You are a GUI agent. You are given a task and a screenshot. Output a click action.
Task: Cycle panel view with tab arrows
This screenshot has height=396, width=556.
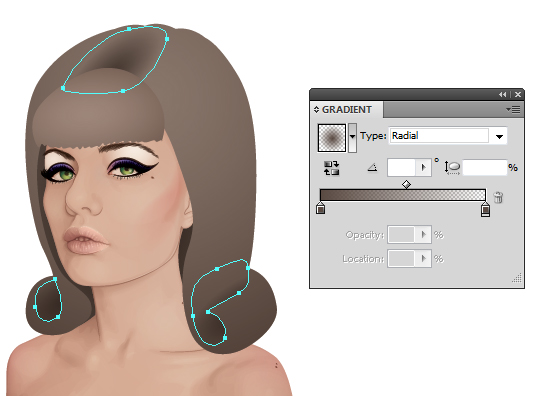(317, 110)
